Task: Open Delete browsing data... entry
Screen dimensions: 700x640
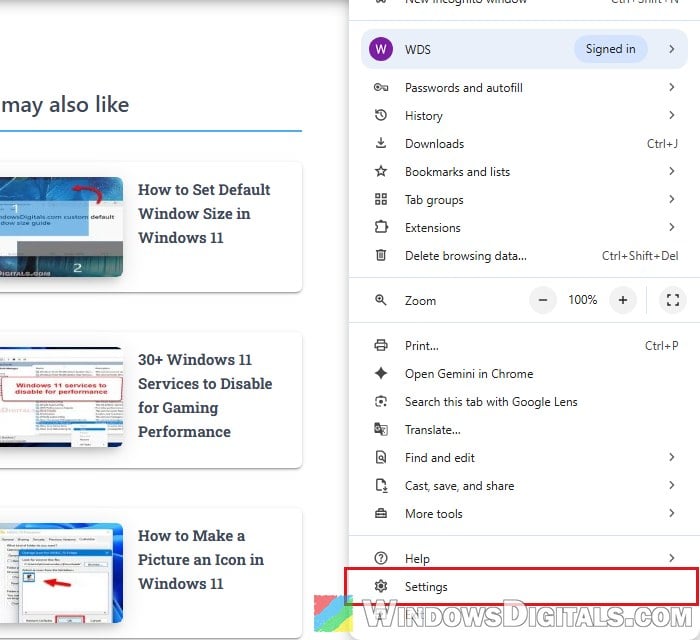Action: click(524, 256)
